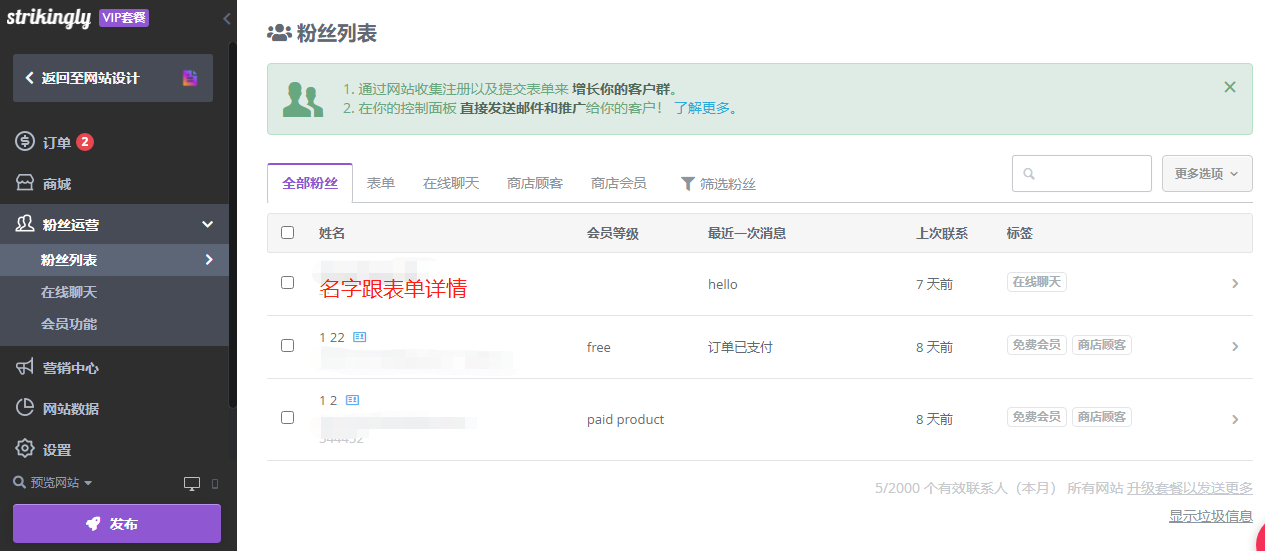Image resolution: width=1265 pixels, height=551 pixels.
Task: Click the 上次联系 column header
Action: (x=942, y=233)
